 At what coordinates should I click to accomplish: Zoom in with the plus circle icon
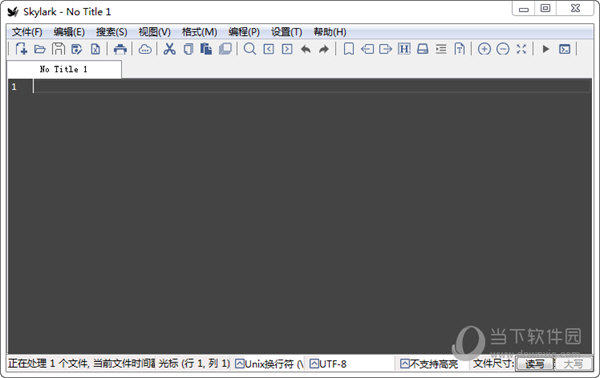coord(484,49)
